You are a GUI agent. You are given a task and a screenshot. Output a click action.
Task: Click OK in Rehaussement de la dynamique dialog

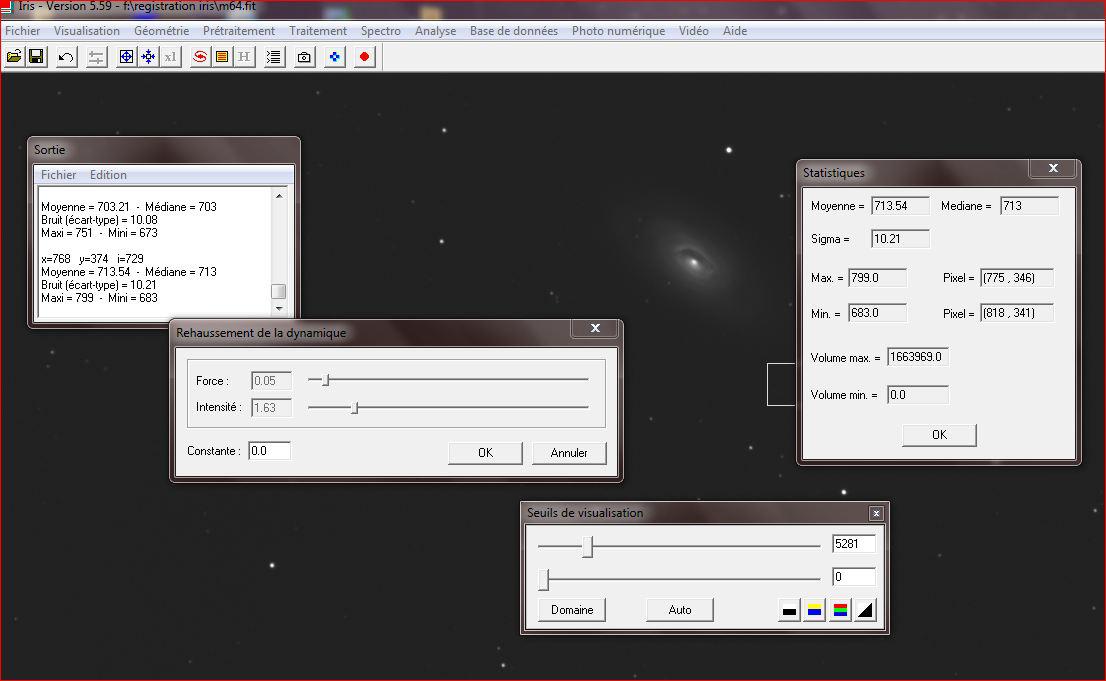(485, 453)
